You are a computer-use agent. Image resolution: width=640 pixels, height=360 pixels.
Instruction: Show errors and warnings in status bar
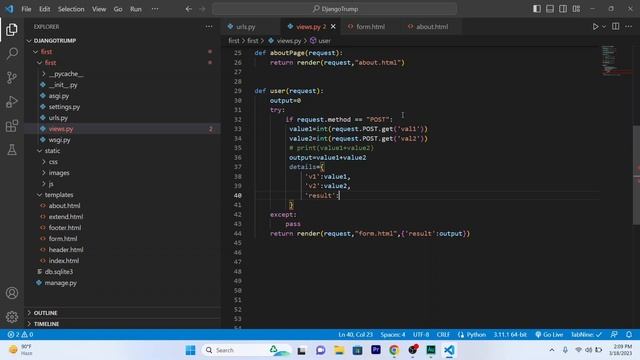20,334
